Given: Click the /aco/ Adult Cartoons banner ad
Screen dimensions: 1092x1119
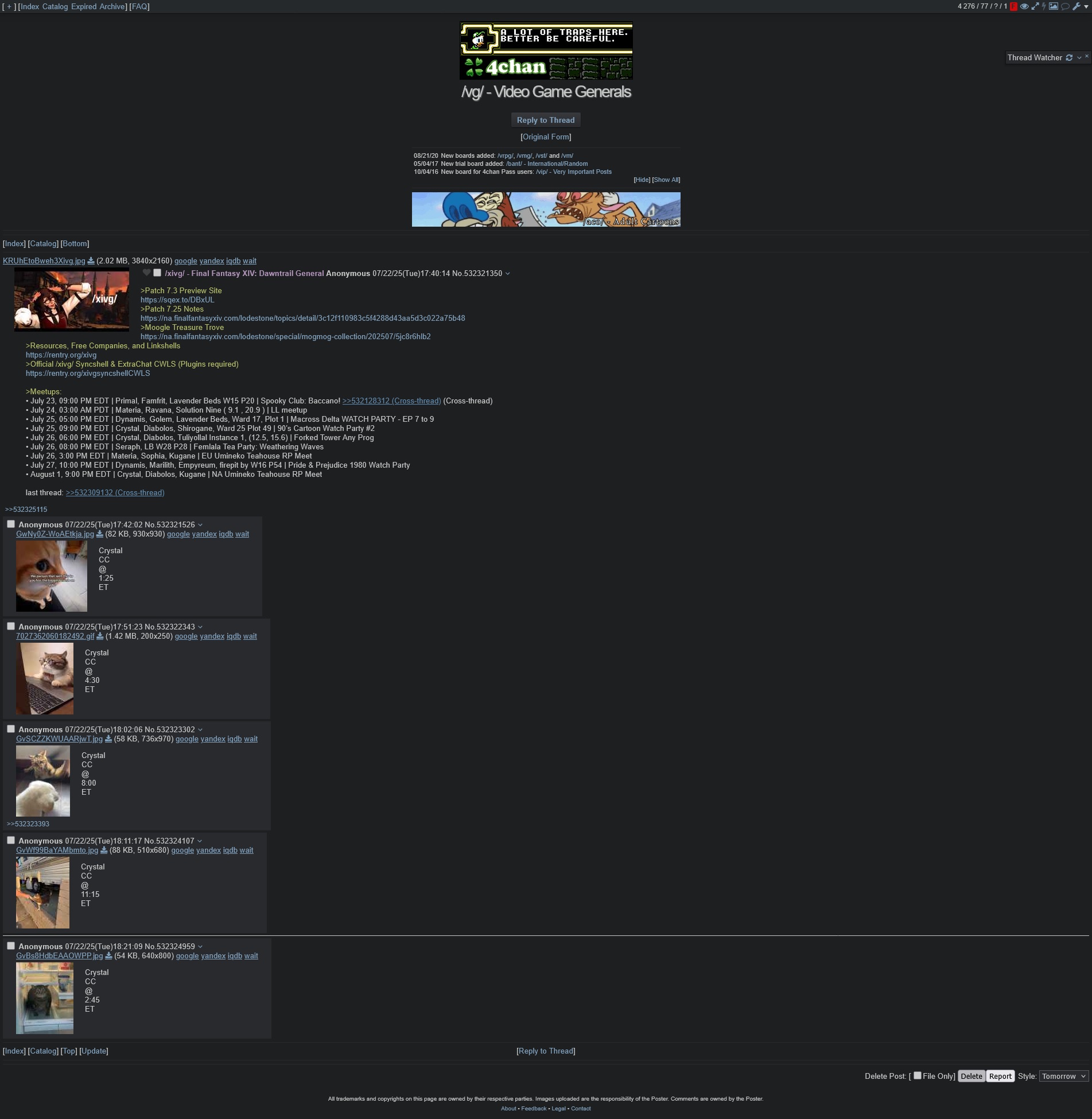Looking at the screenshot, I should 546,209.
